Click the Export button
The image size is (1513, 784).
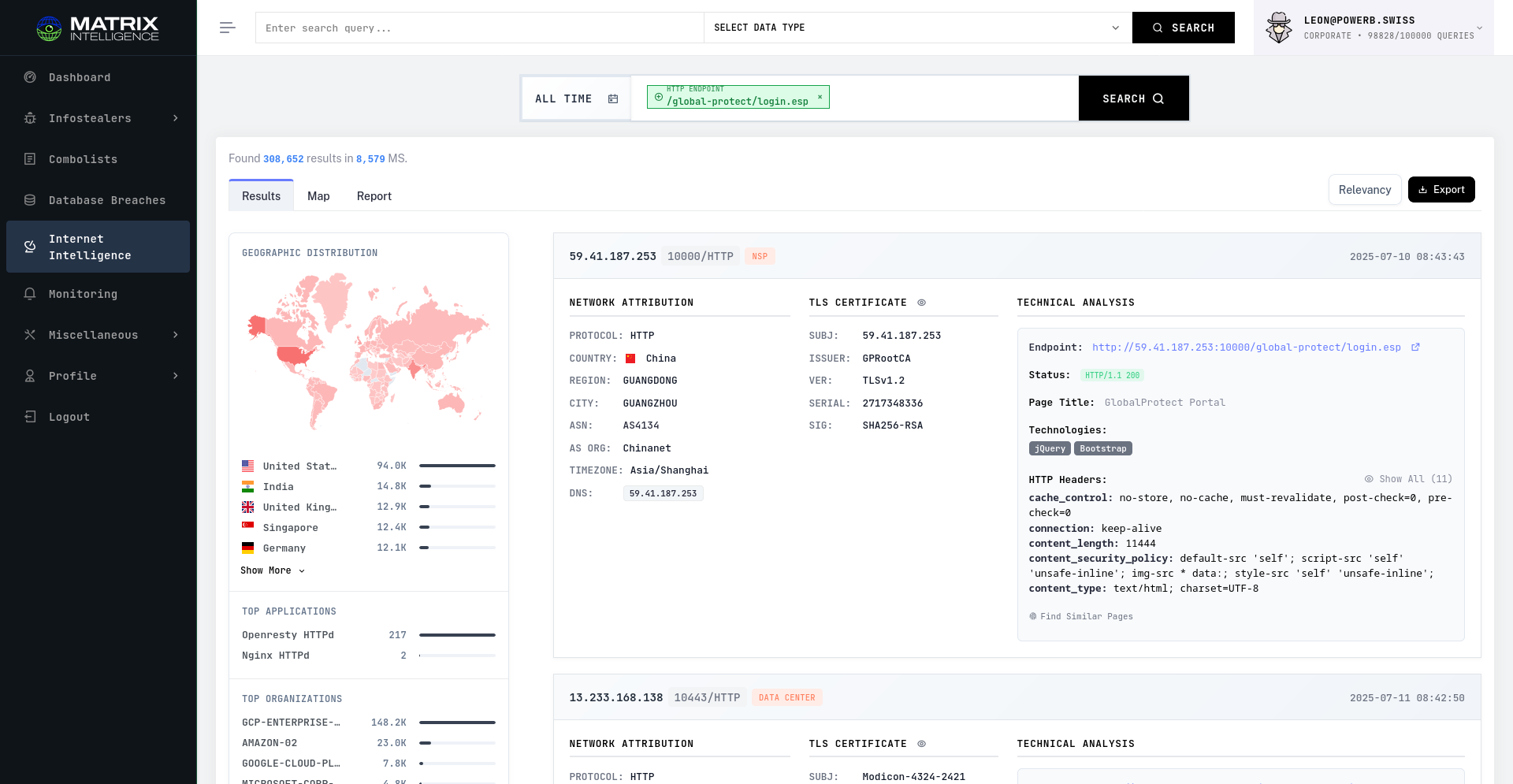coord(1441,190)
